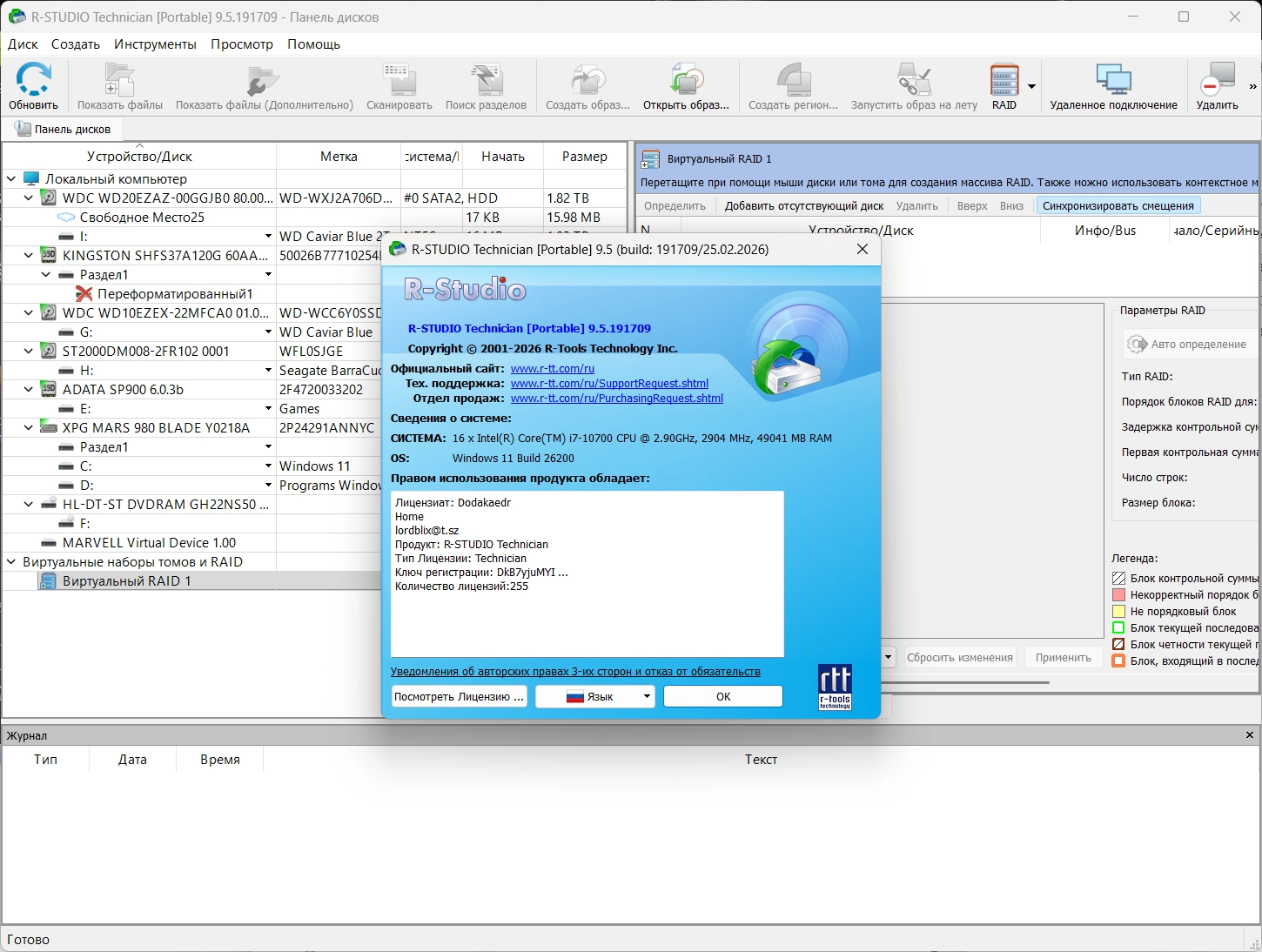1262x952 pixels.
Task: Click the Текст column header in Журнал
Action: tap(761, 759)
